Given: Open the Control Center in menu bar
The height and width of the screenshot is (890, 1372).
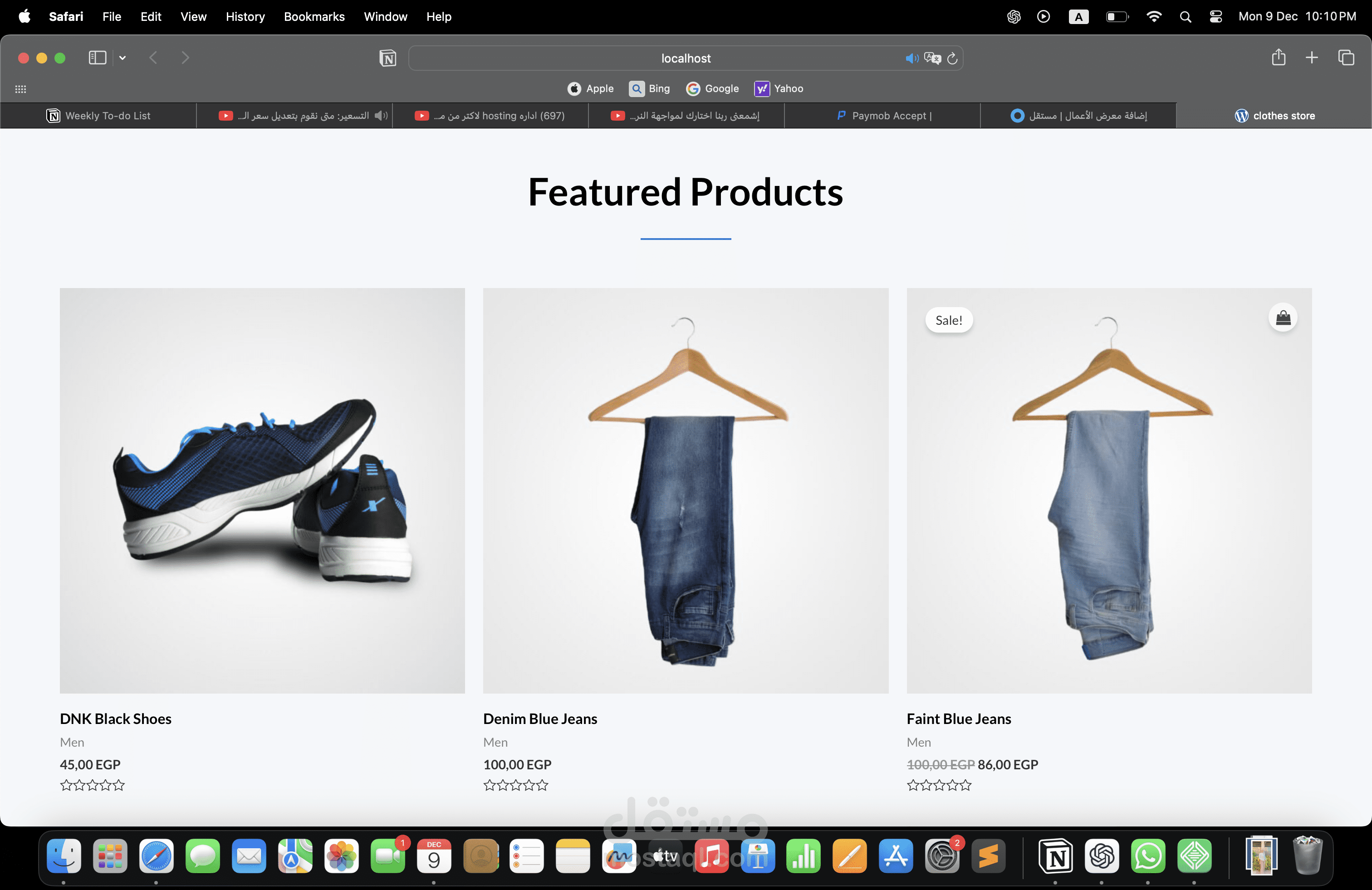Looking at the screenshot, I should click(x=1216, y=17).
